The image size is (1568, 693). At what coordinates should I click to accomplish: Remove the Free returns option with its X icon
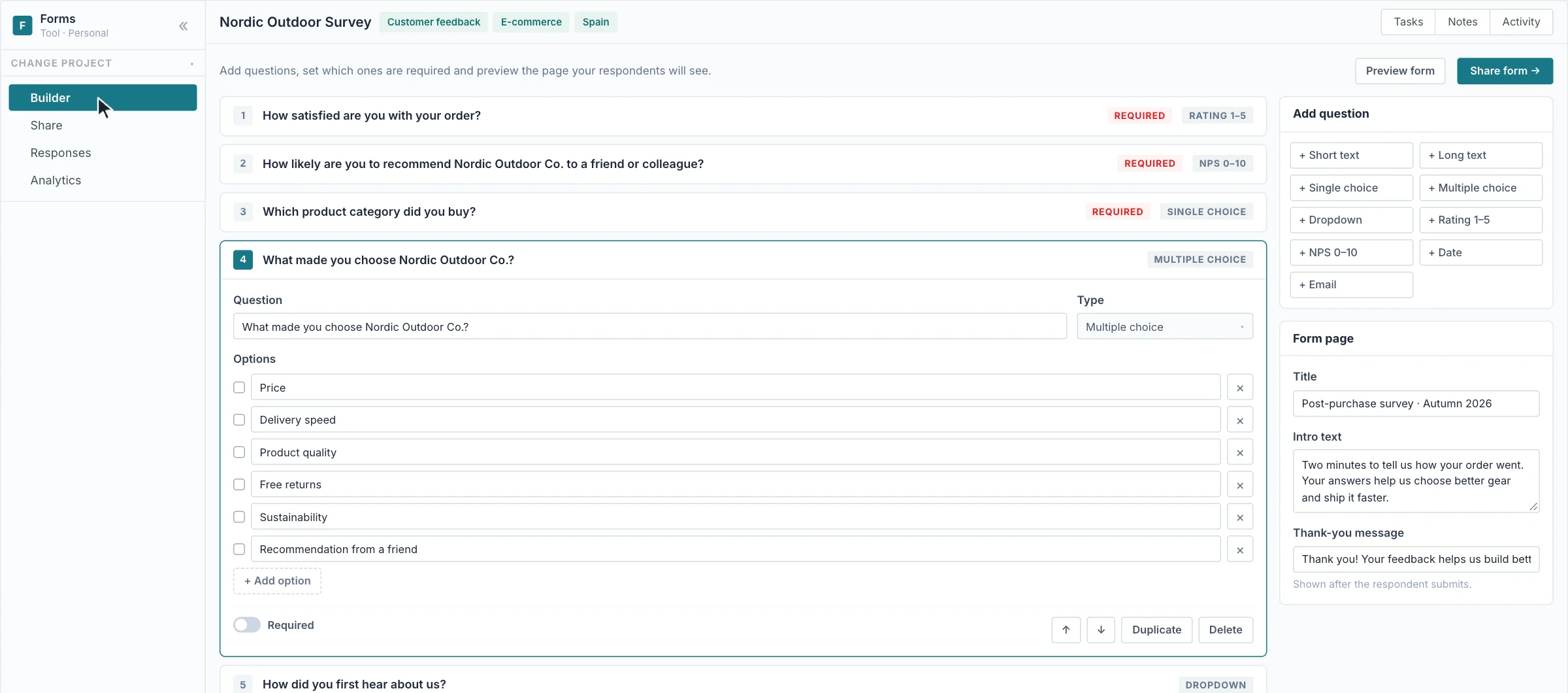[1239, 485]
